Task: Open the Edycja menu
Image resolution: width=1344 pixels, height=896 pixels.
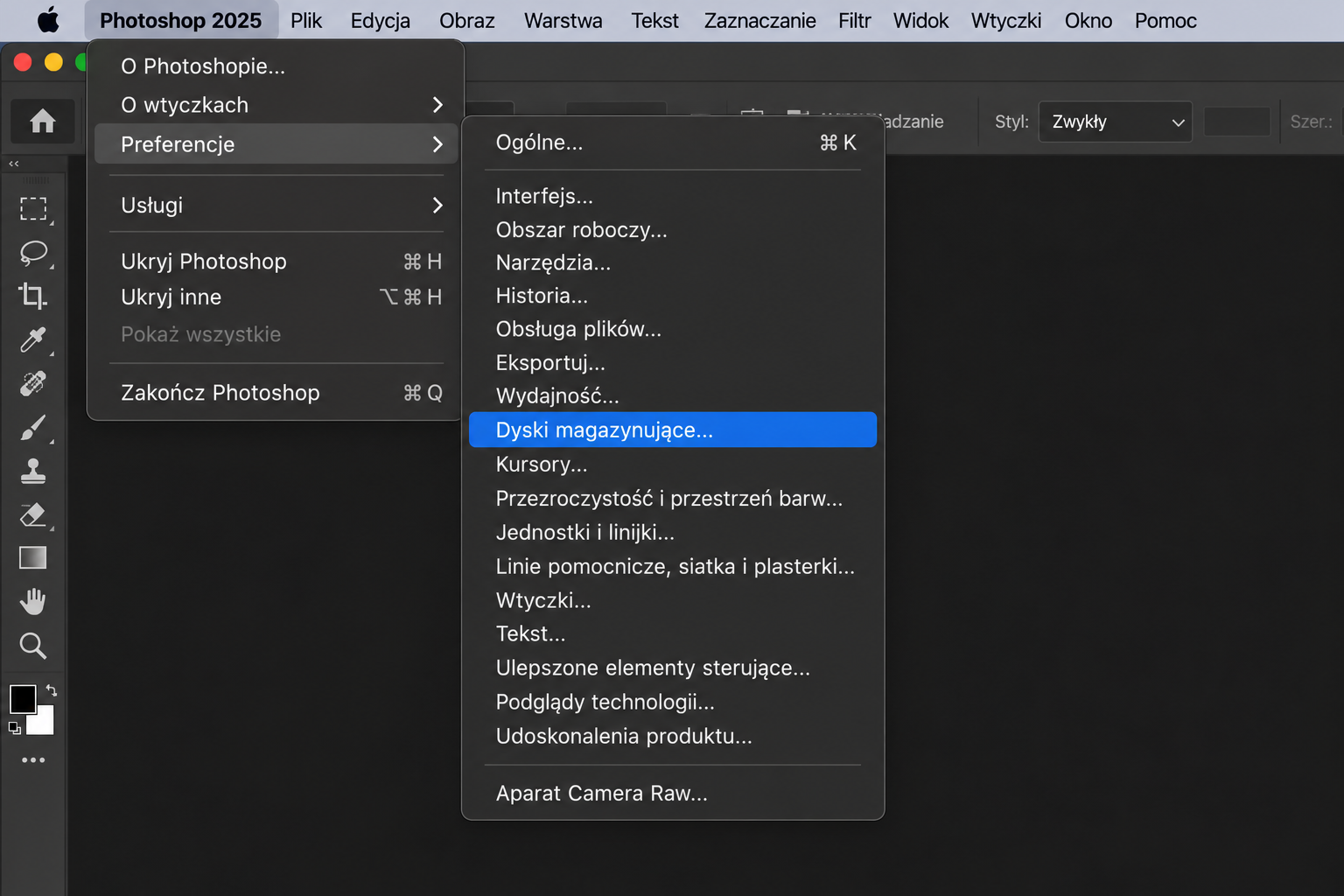Action: (381, 20)
